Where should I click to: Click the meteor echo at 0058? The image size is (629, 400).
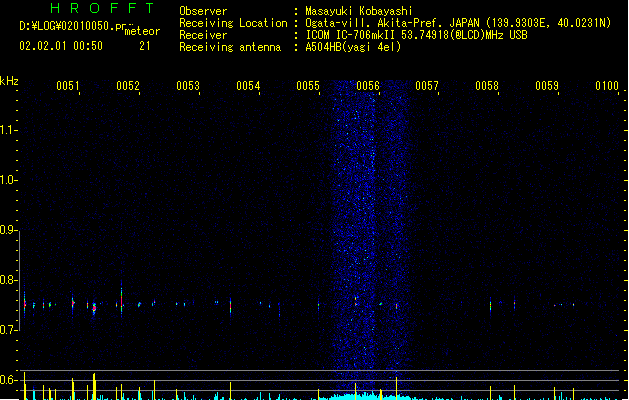[x=490, y=306]
